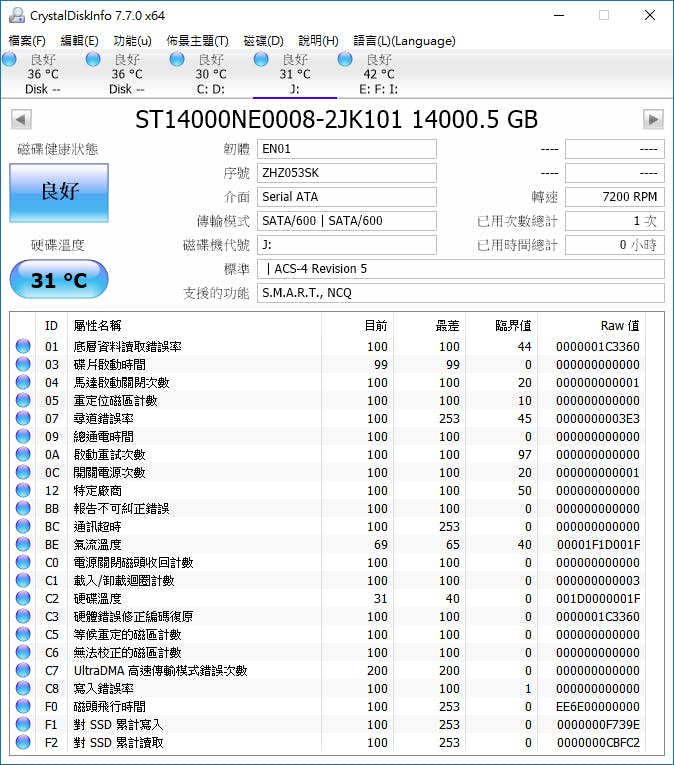
Task: Select the C: D: 30 °C drive tab
Action: [210, 74]
